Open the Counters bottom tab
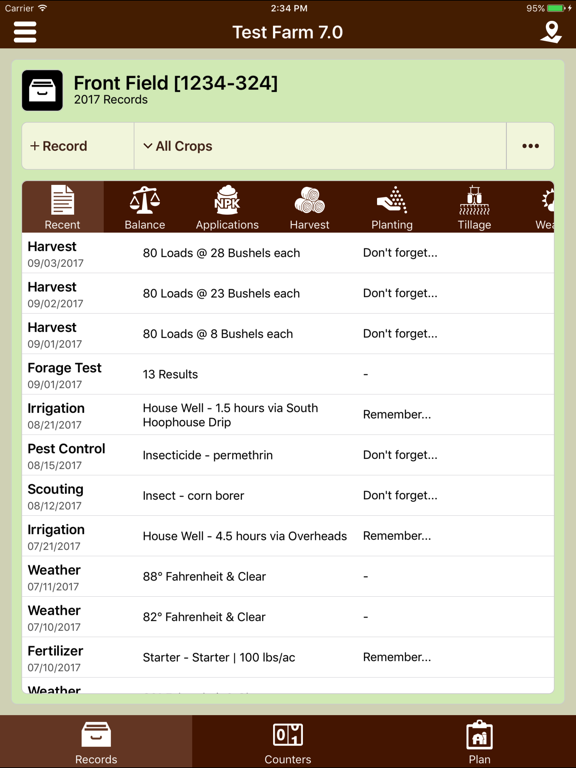Viewport: 576px width, 768px height. click(288, 742)
